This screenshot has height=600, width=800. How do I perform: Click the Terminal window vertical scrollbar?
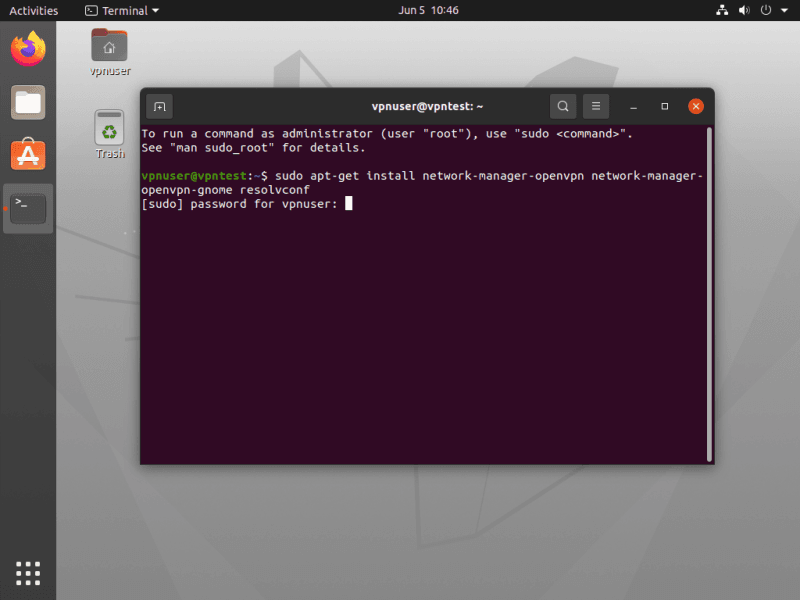tap(710, 290)
